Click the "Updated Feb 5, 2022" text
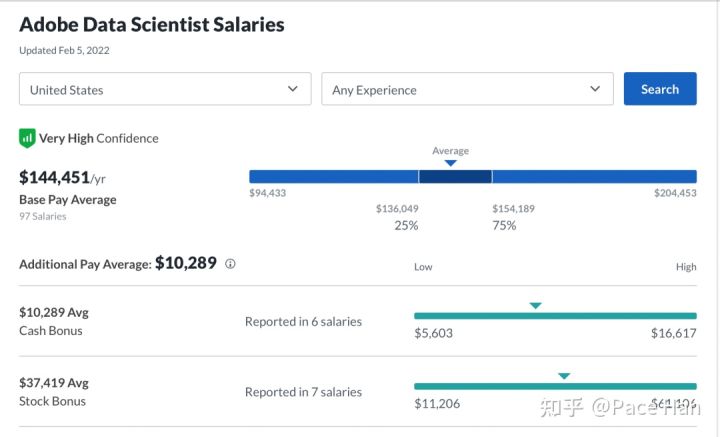Viewport: 720px width, 437px height. point(64,50)
